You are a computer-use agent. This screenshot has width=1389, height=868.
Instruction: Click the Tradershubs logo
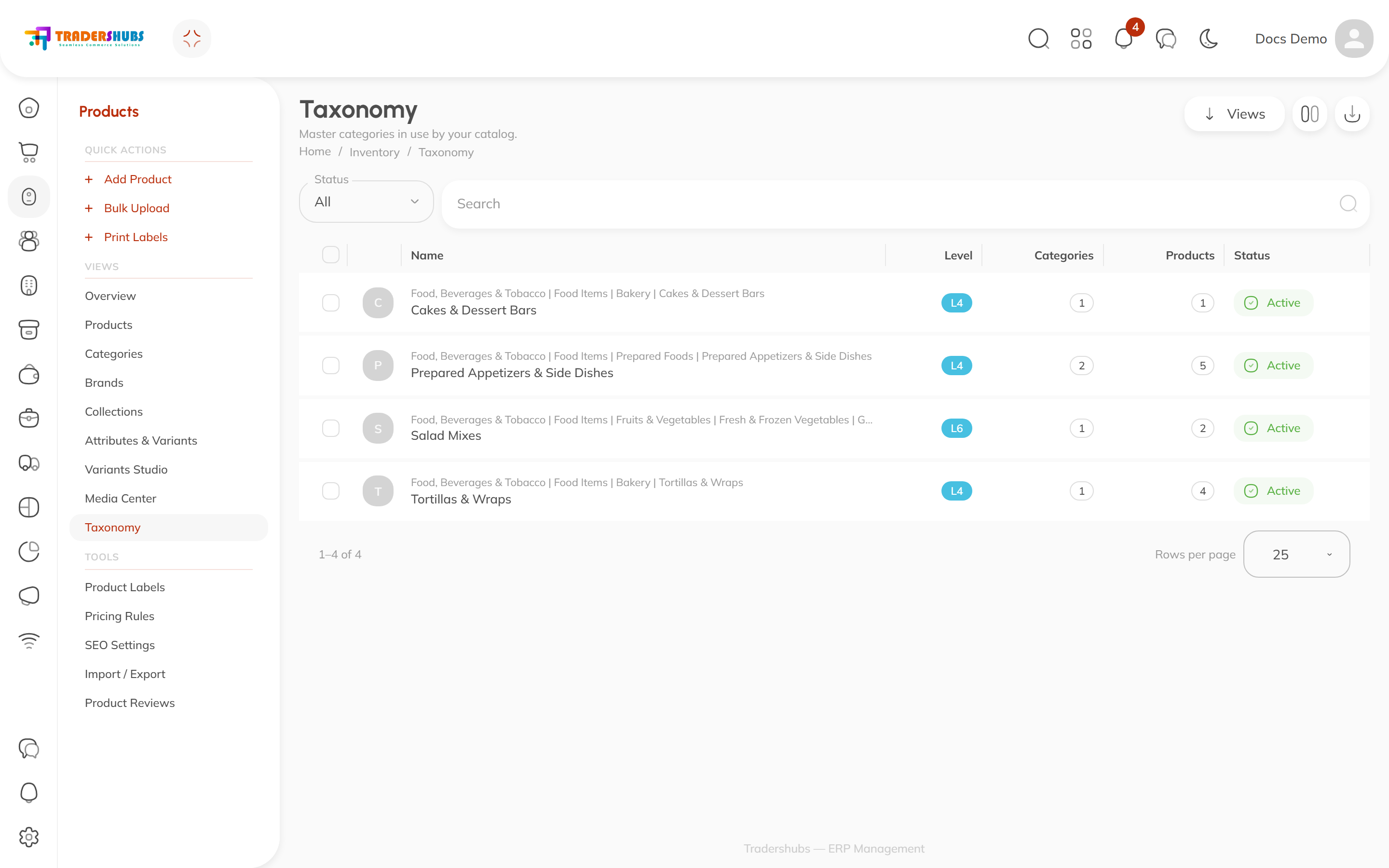pyautogui.click(x=84, y=38)
